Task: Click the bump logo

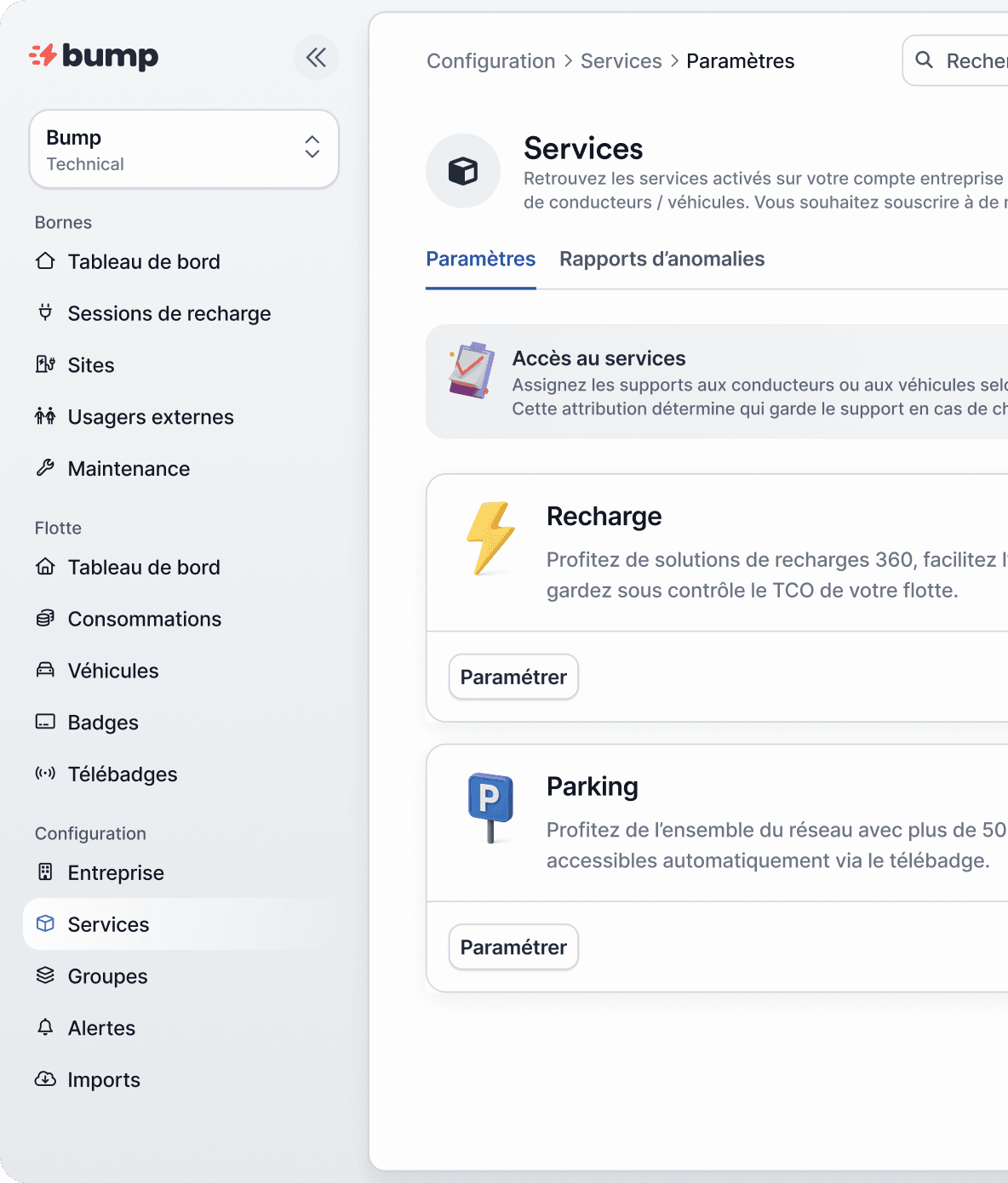Action: [94, 56]
